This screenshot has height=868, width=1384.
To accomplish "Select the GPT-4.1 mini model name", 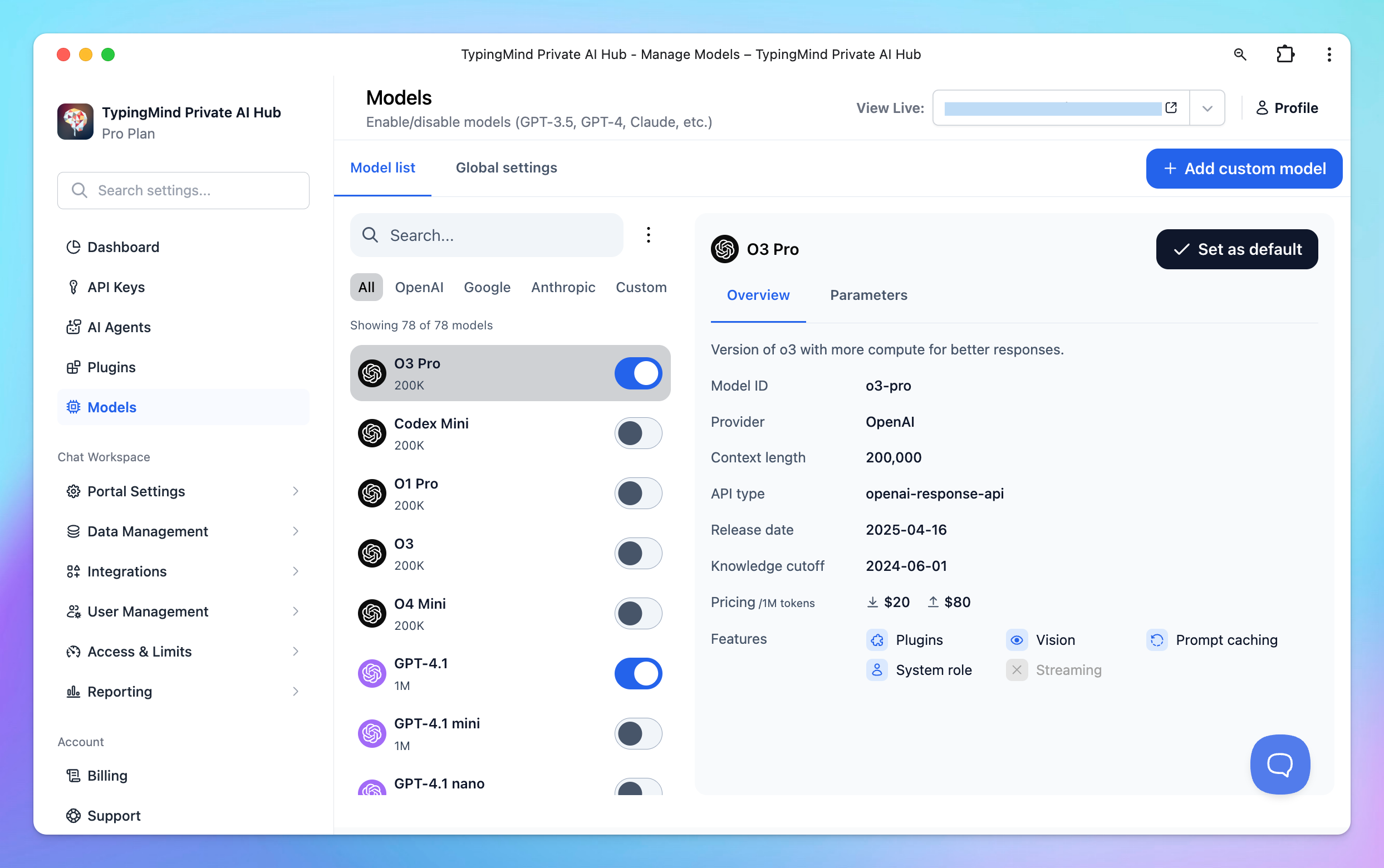I will (x=437, y=723).
